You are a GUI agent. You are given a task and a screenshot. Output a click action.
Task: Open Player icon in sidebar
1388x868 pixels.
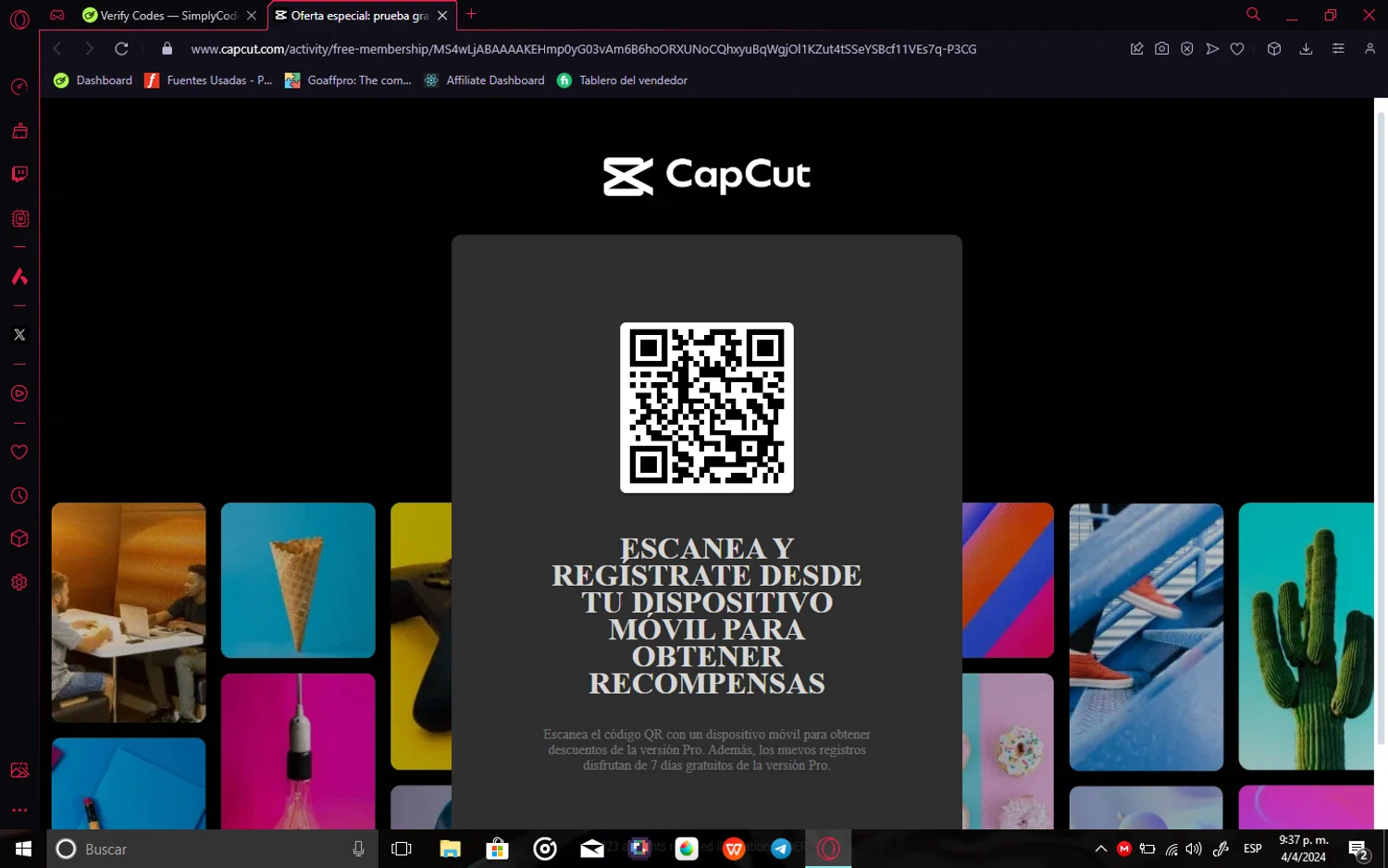[19, 393]
